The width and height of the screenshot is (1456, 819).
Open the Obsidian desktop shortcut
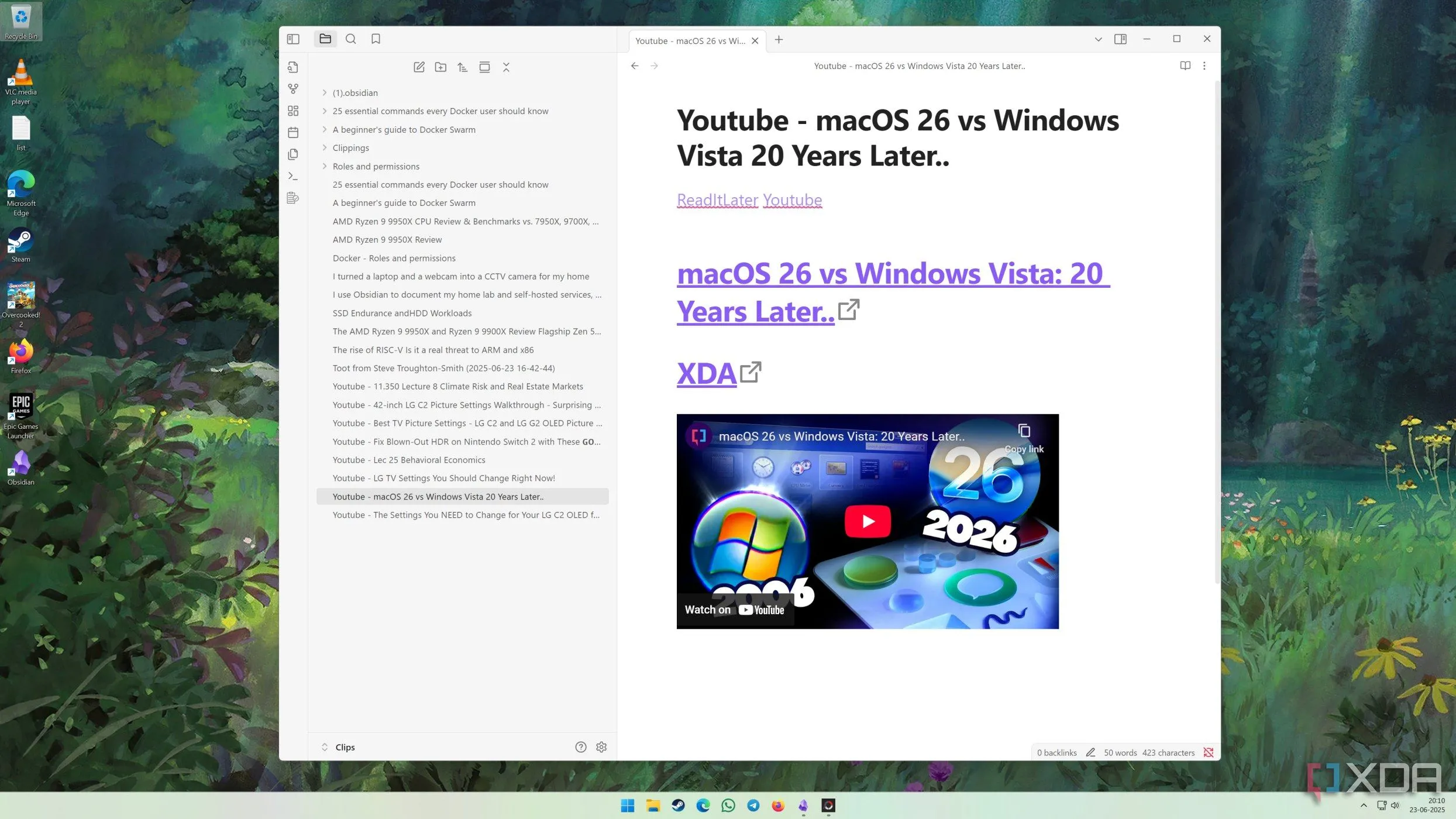point(21,467)
